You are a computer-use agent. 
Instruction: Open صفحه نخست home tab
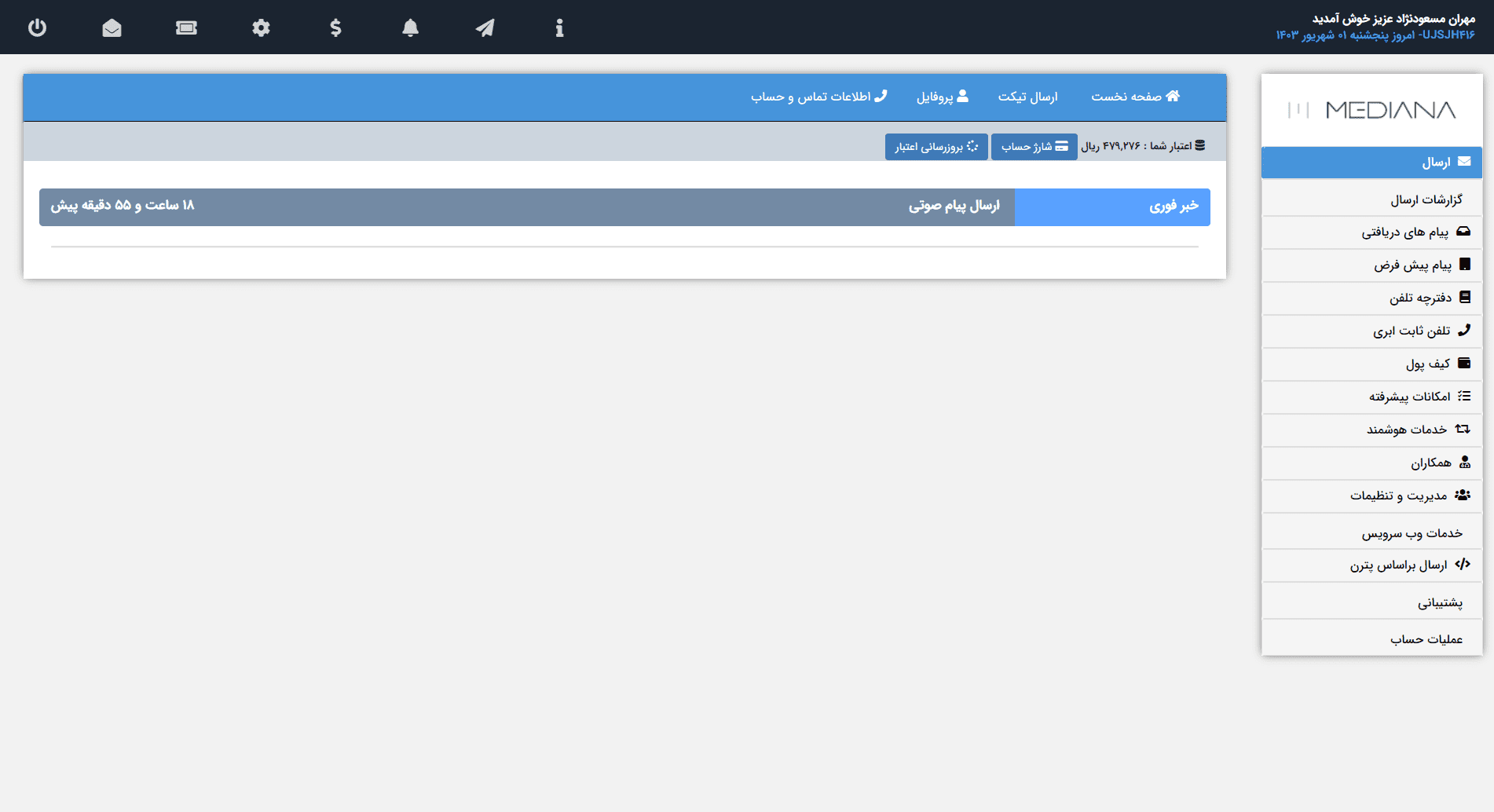click(1135, 97)
